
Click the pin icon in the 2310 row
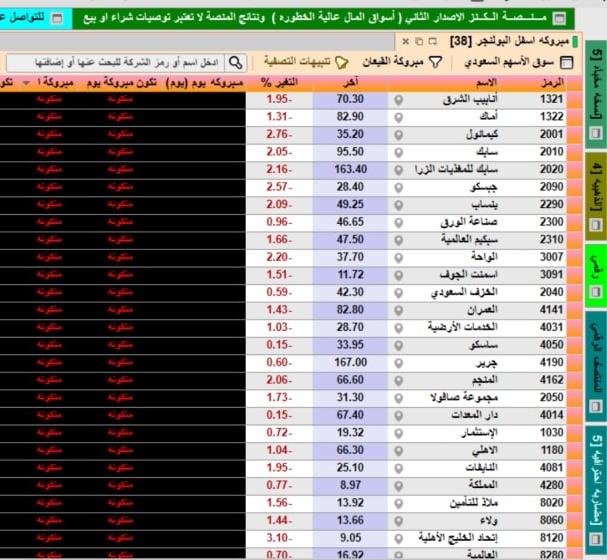coord(399,240)
